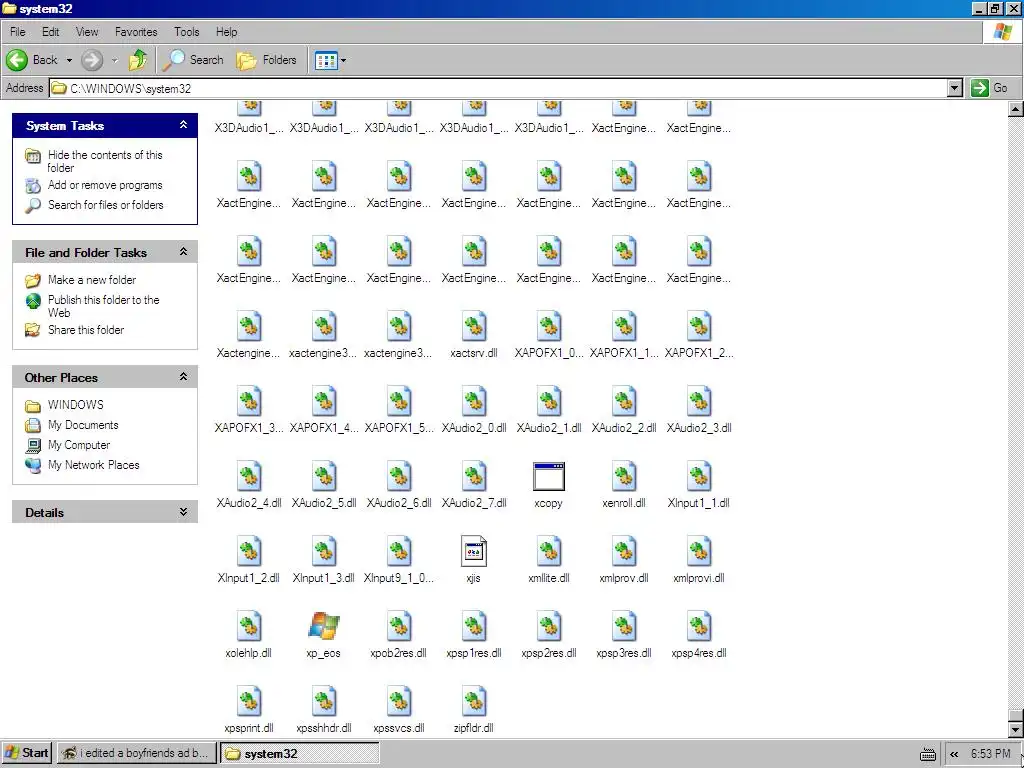Screen dimensions: 1024x768
Task: Open WINDOWS in Other Places
Action: pos(75,405)
